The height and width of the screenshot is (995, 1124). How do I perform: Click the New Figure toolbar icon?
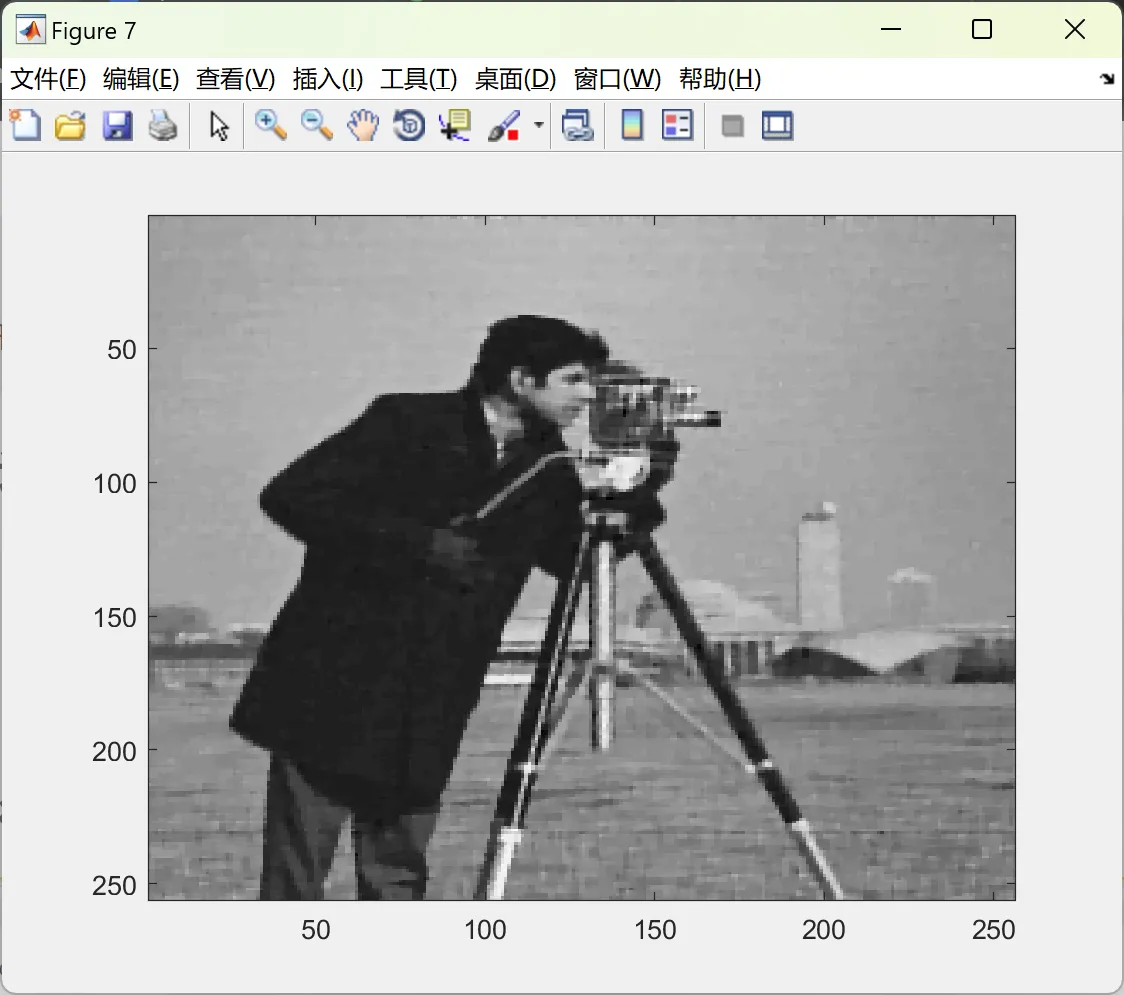(x=26, y=125)
